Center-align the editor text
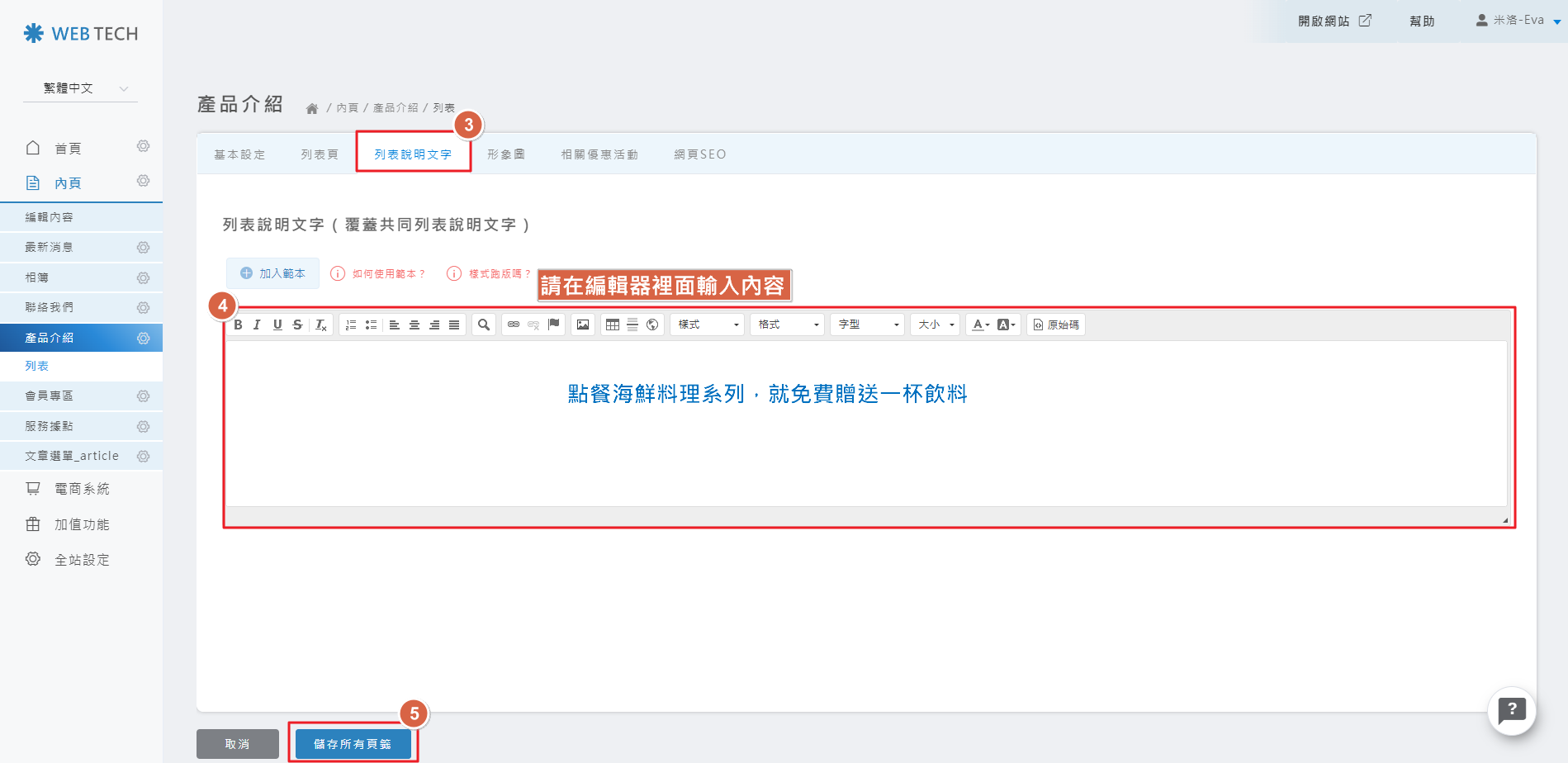Image resolution: width=1568 pixels, height=763 pixels. point(415,325)
